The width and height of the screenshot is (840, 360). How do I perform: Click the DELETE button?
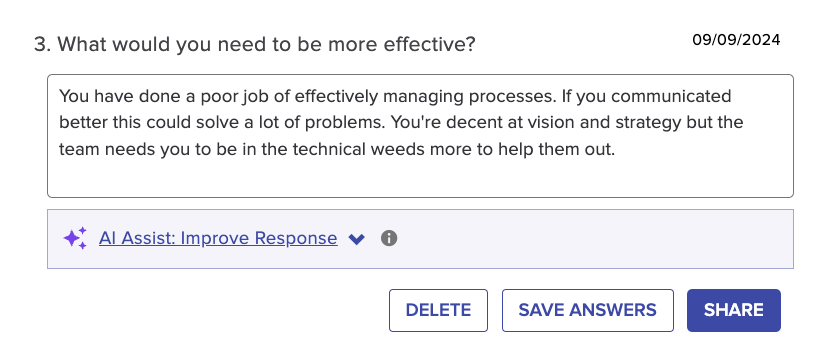pos(438,310)
